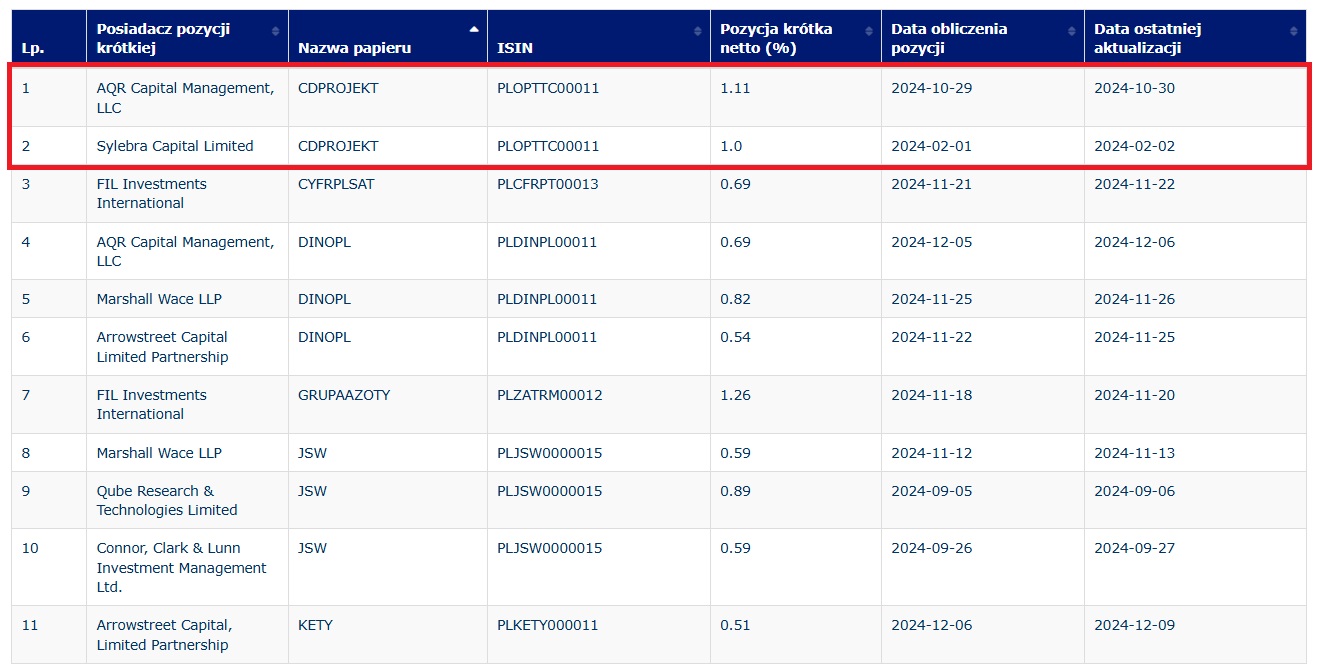Select FIL Investments International in row 7

coord(152,405)
